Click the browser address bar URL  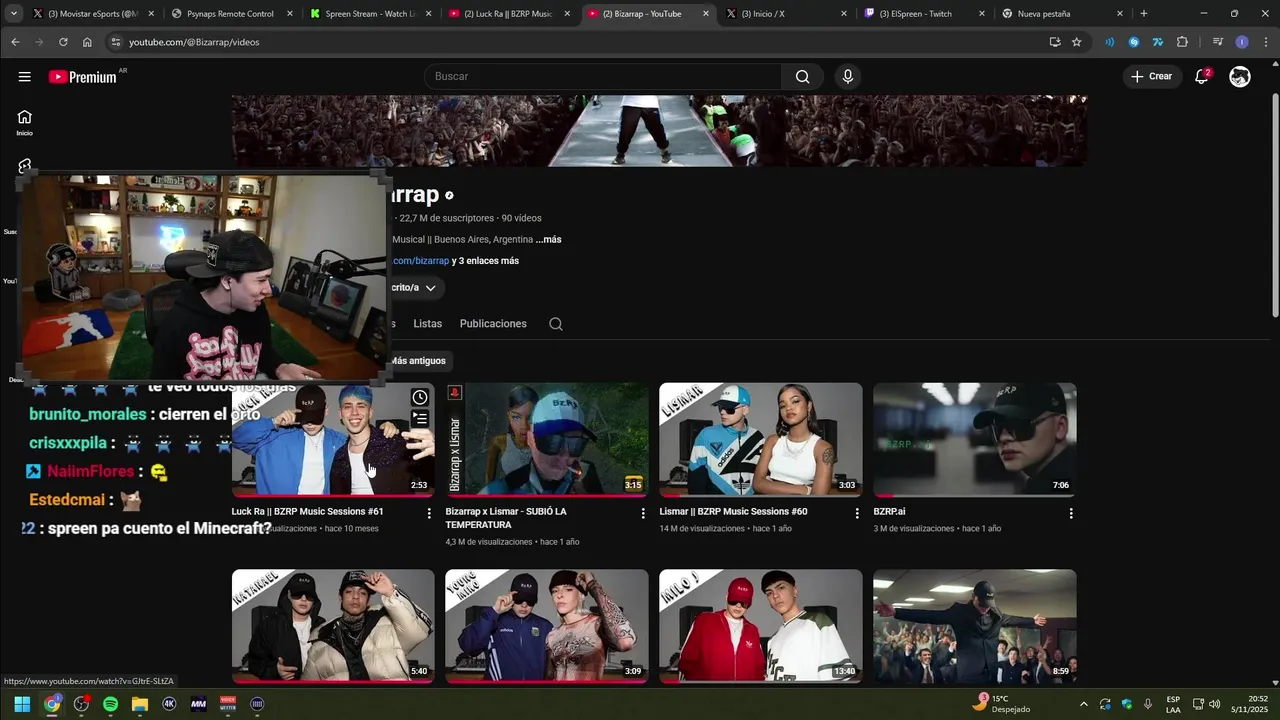(x=194, y=42)
